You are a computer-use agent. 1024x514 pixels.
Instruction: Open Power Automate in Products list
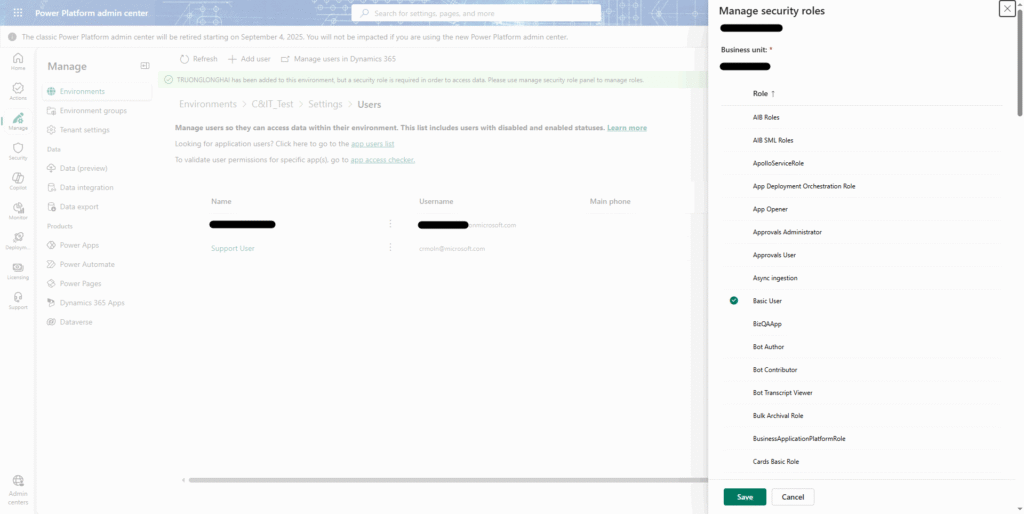pyautogui.click(x=87, y=264)
